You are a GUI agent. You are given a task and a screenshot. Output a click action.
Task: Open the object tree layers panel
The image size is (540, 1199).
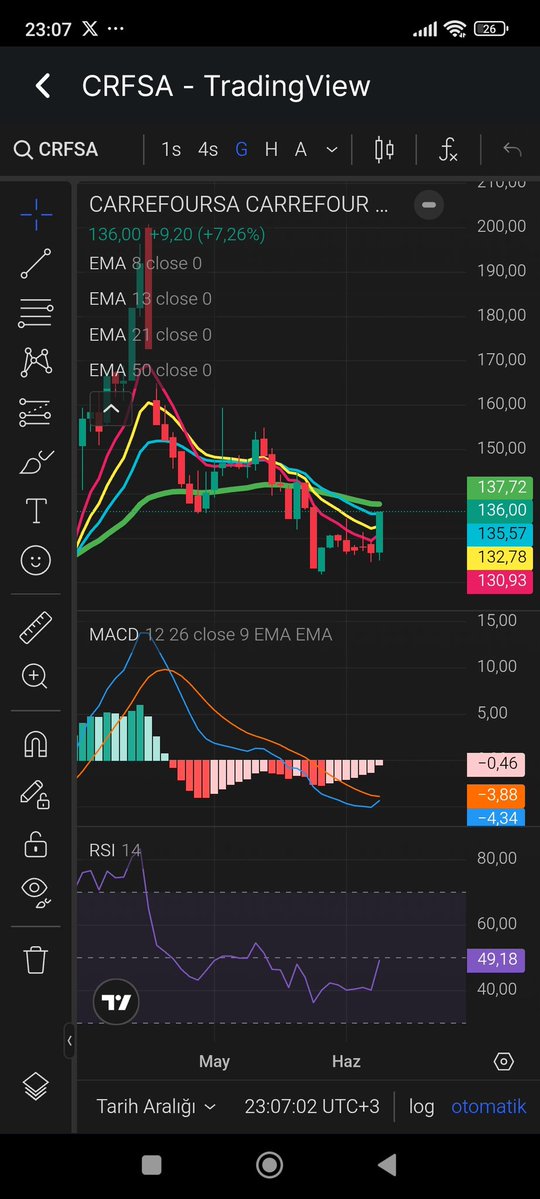click(36, 1086)
